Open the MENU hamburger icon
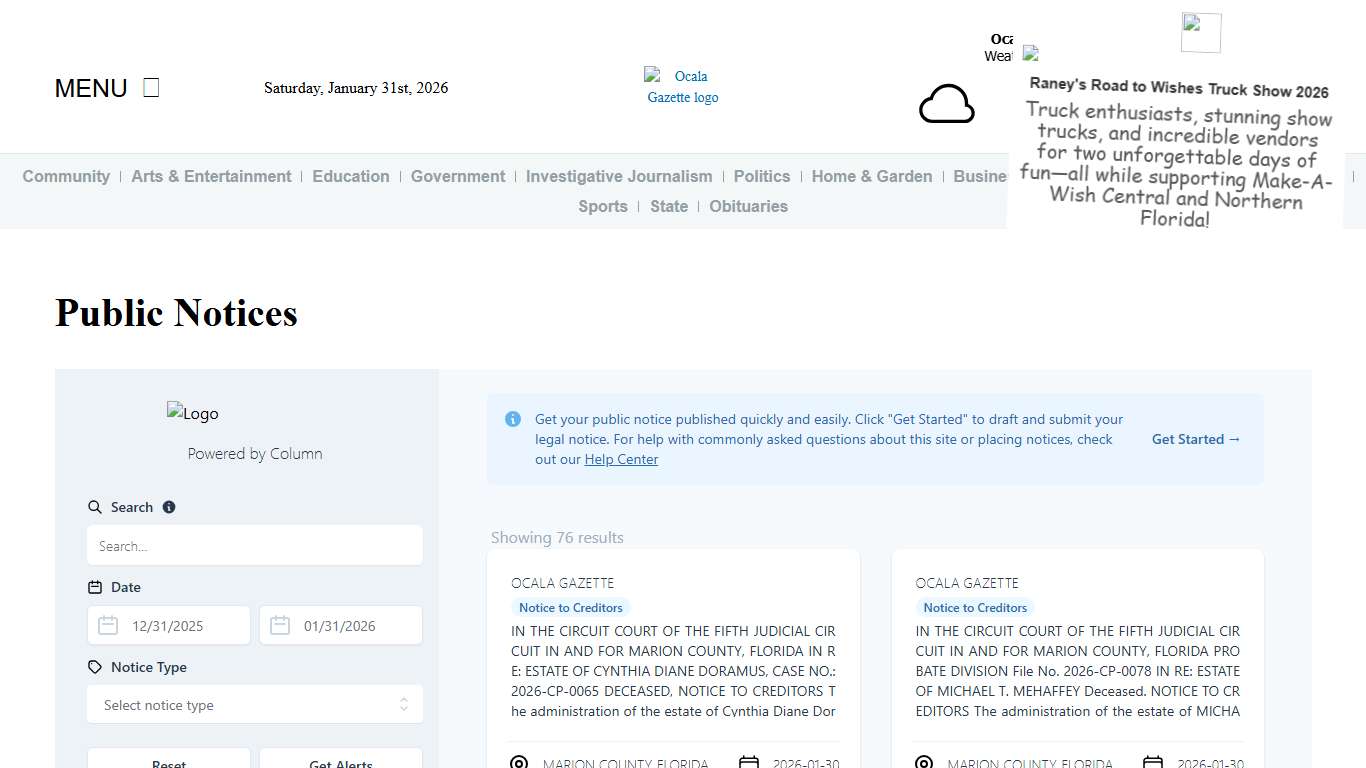This screenshot has width=1366, height=768. 151,88
